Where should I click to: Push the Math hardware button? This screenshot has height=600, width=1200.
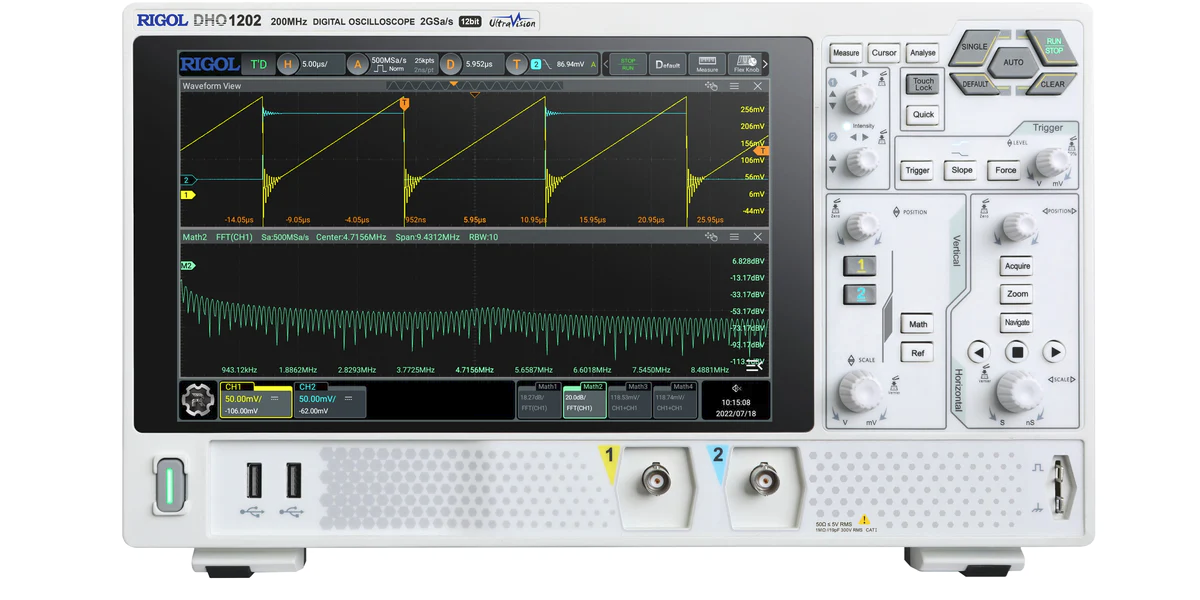918,324
